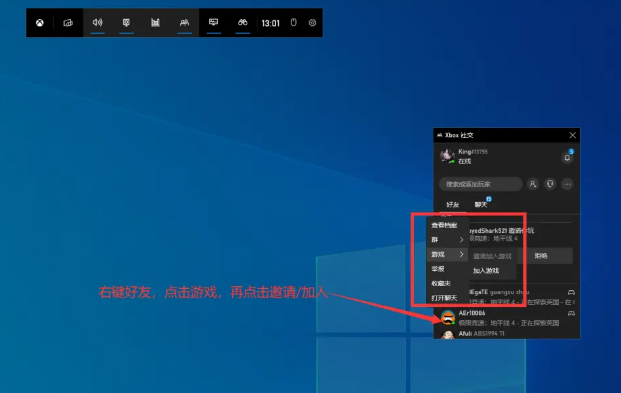Click the 13:01 clock in Game Bar

pos(270,23)
